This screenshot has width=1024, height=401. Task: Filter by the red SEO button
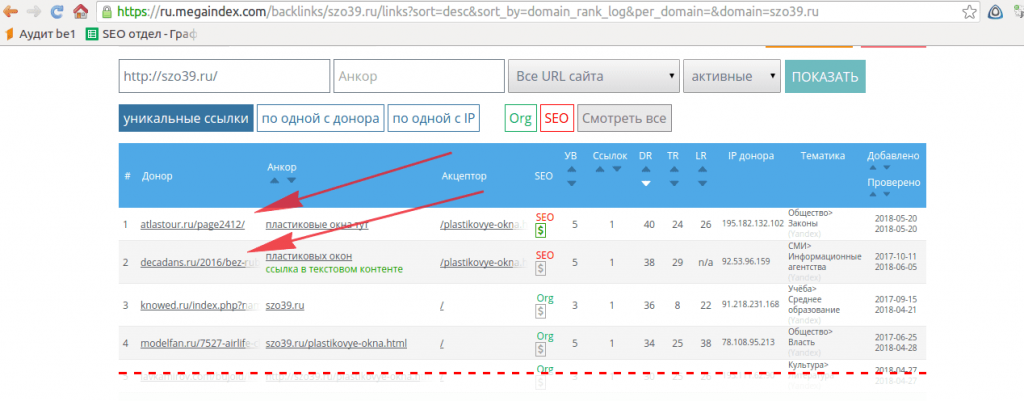coord(556,119)
